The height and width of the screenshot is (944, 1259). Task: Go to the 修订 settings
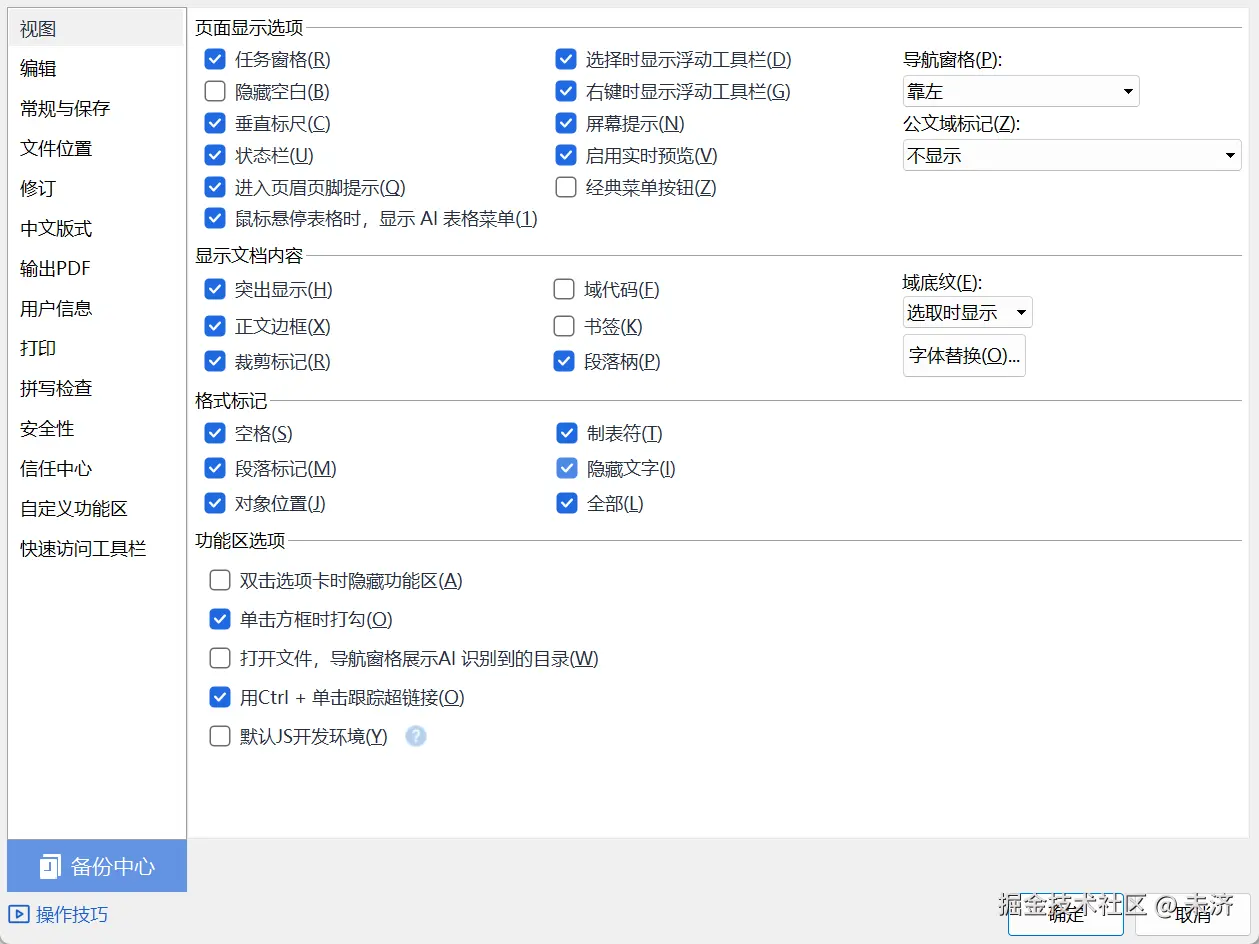[x=96, y=188]
